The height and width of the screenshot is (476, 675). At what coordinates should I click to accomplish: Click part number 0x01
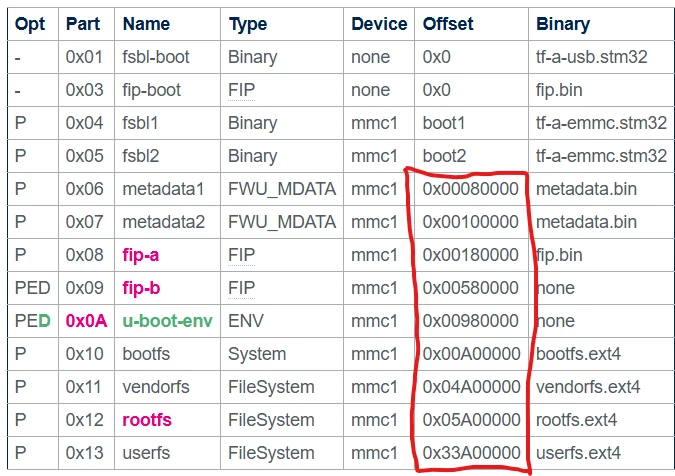click(84, 57)
